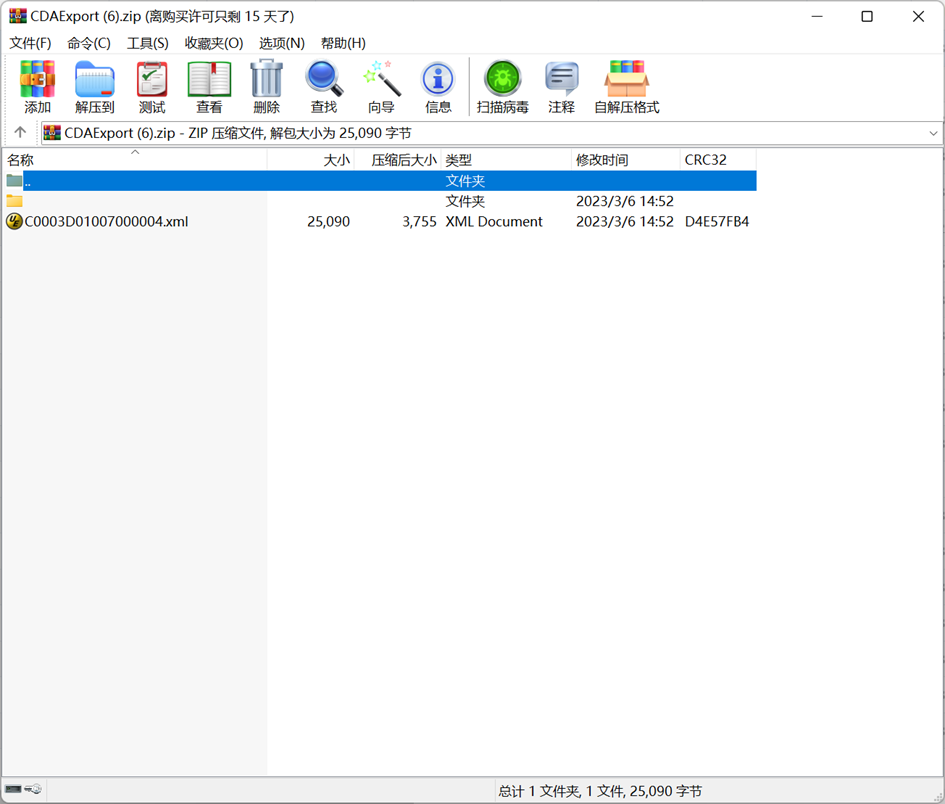This screenshot has height=804, width=945.
Task: Maximize the WinRAR window
Action: click(x=867, y=16)
